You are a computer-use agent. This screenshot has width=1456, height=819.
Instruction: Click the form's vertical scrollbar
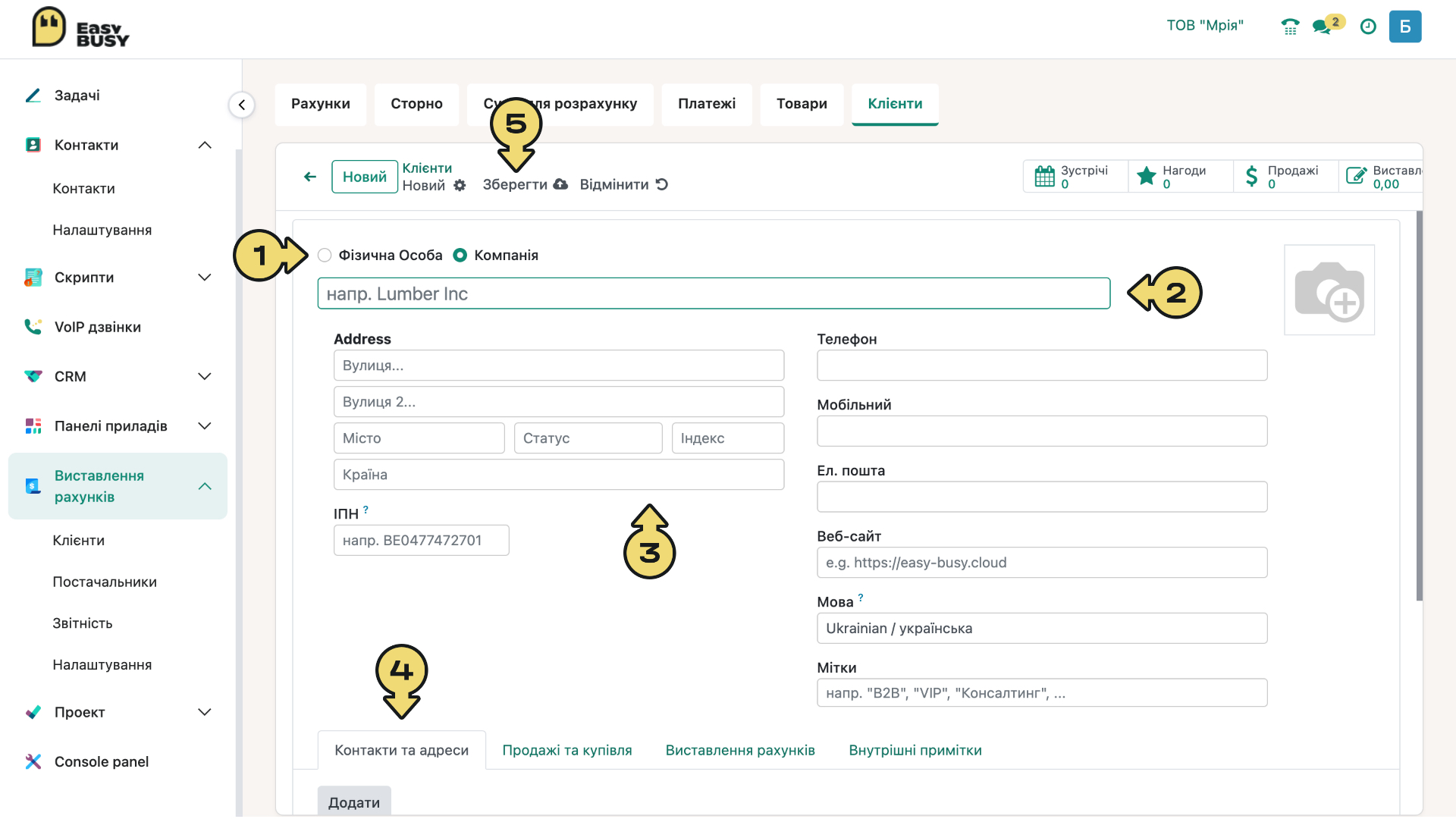(x=1419, y=406)
